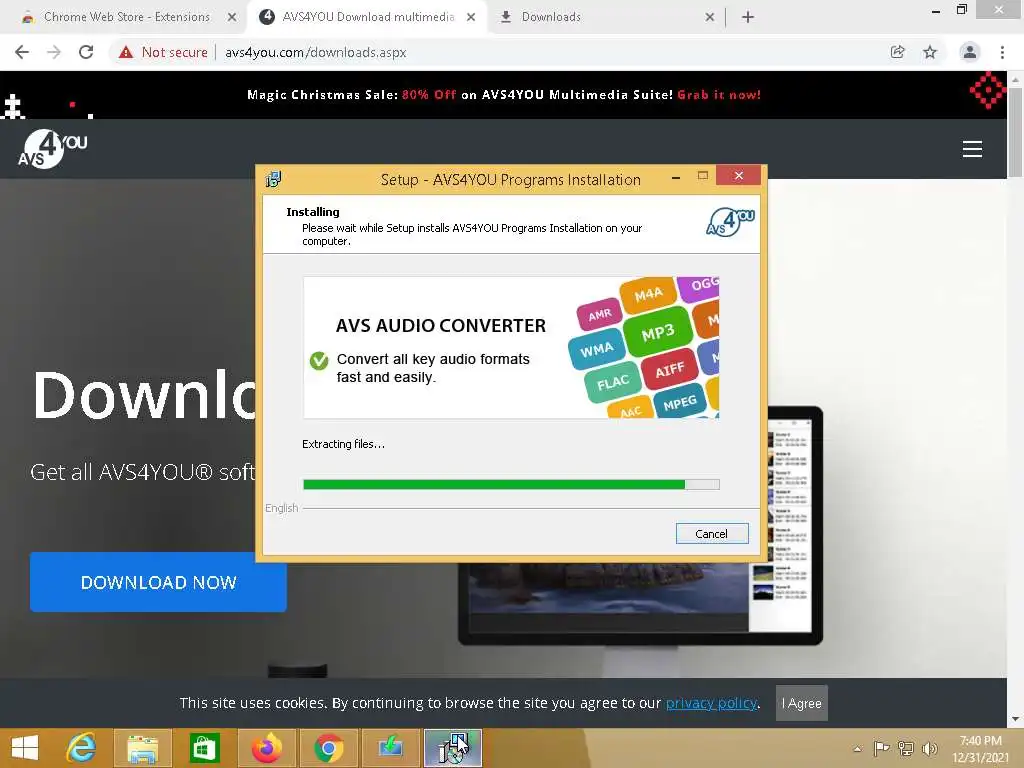Focus the address bar URL
The image size is (1024, 768).
tap(316, 52)
